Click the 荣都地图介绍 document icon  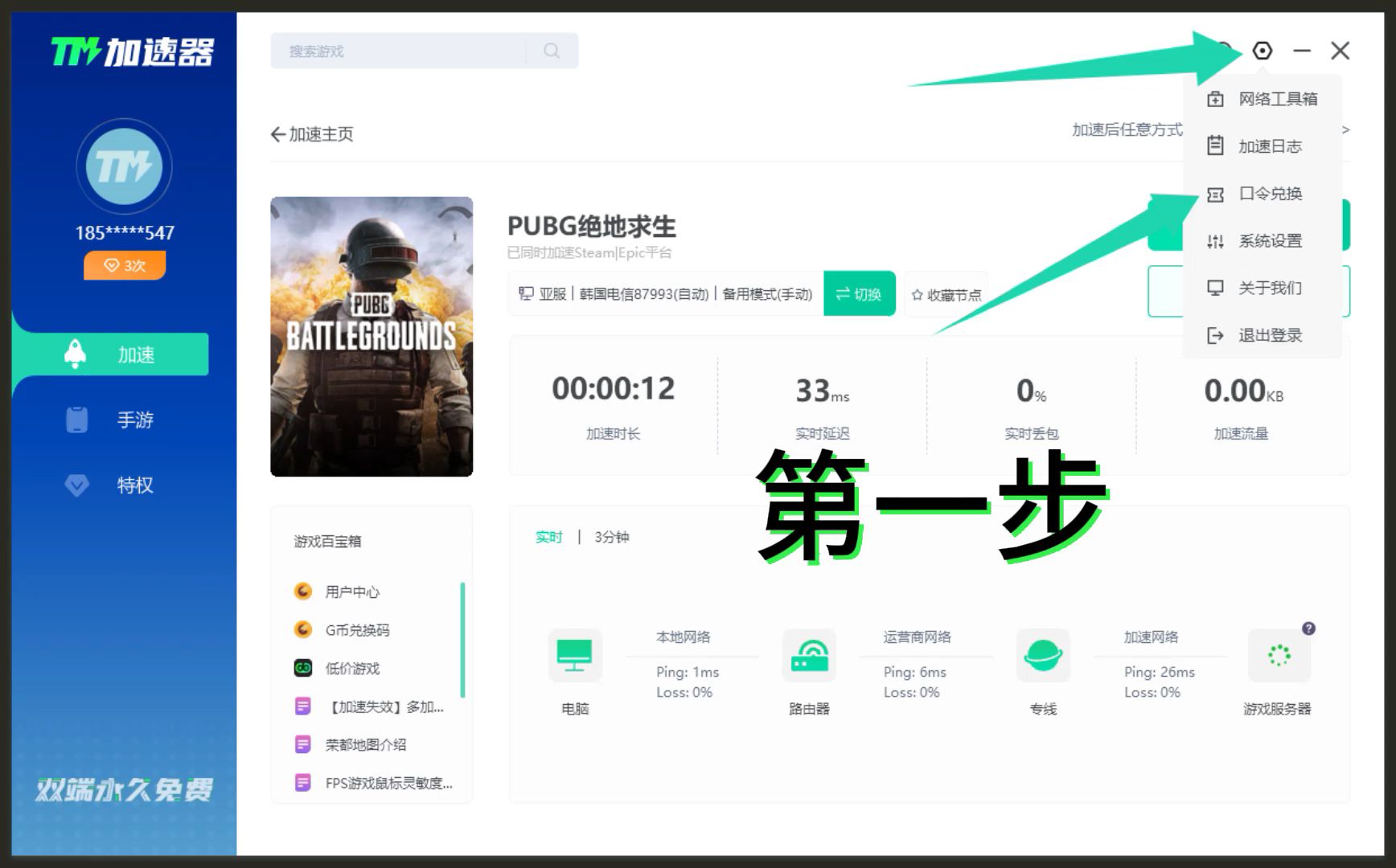click(x=303, y=744)
